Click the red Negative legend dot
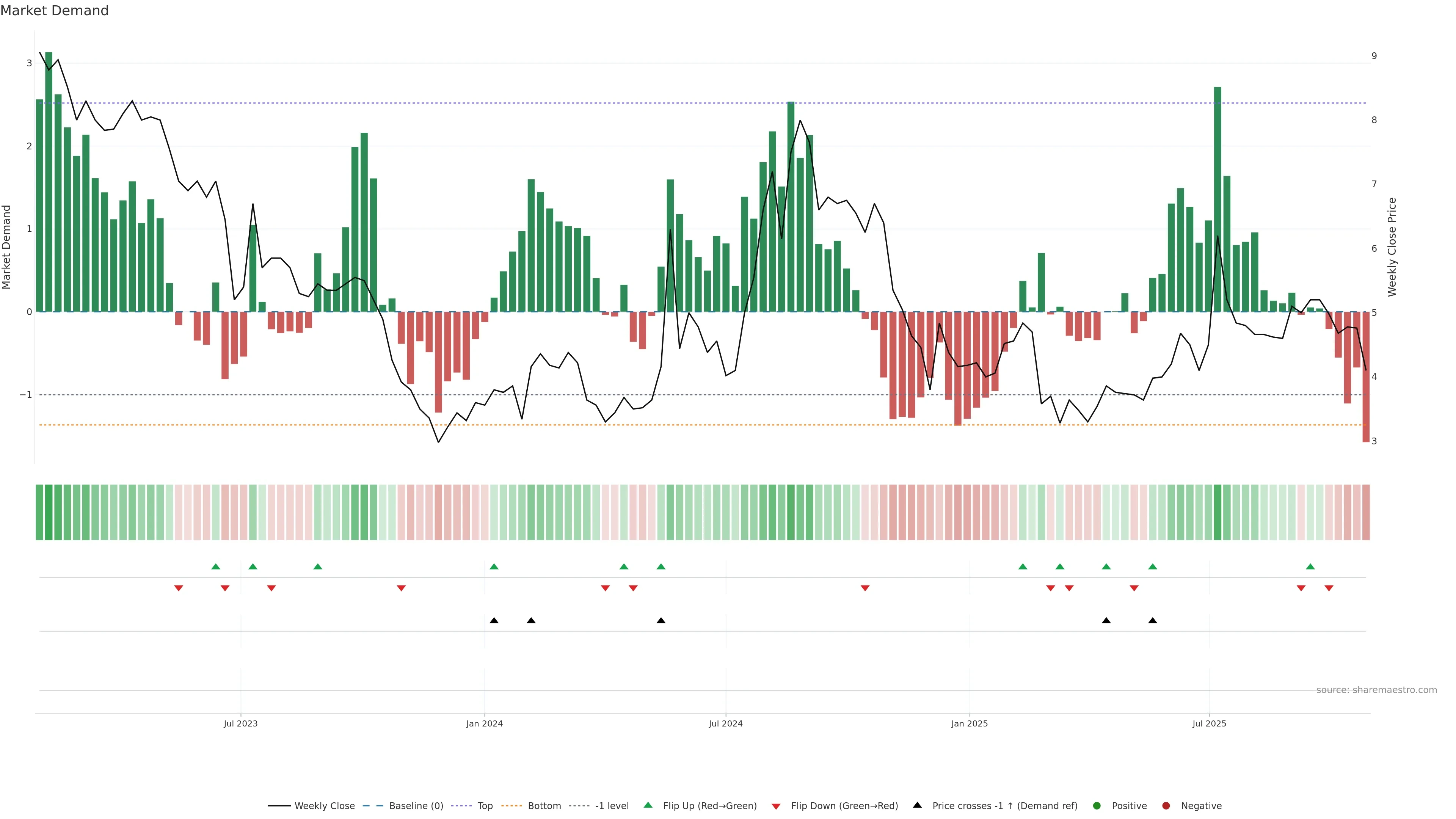1456x819 pixels. tap(1166, 805)
